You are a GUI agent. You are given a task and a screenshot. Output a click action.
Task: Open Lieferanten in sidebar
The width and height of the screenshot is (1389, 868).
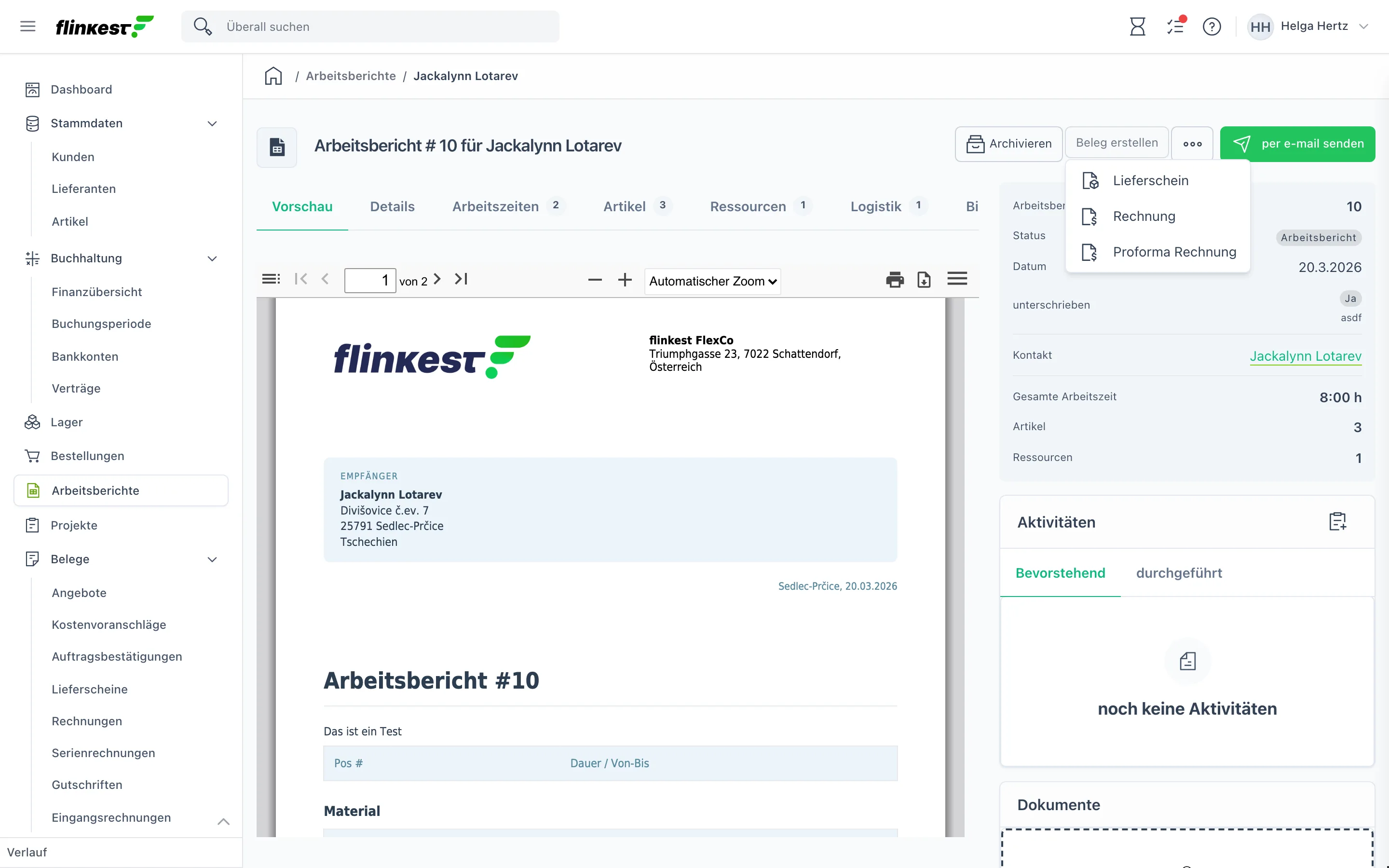pyautogui.click(x=84, y=189)
